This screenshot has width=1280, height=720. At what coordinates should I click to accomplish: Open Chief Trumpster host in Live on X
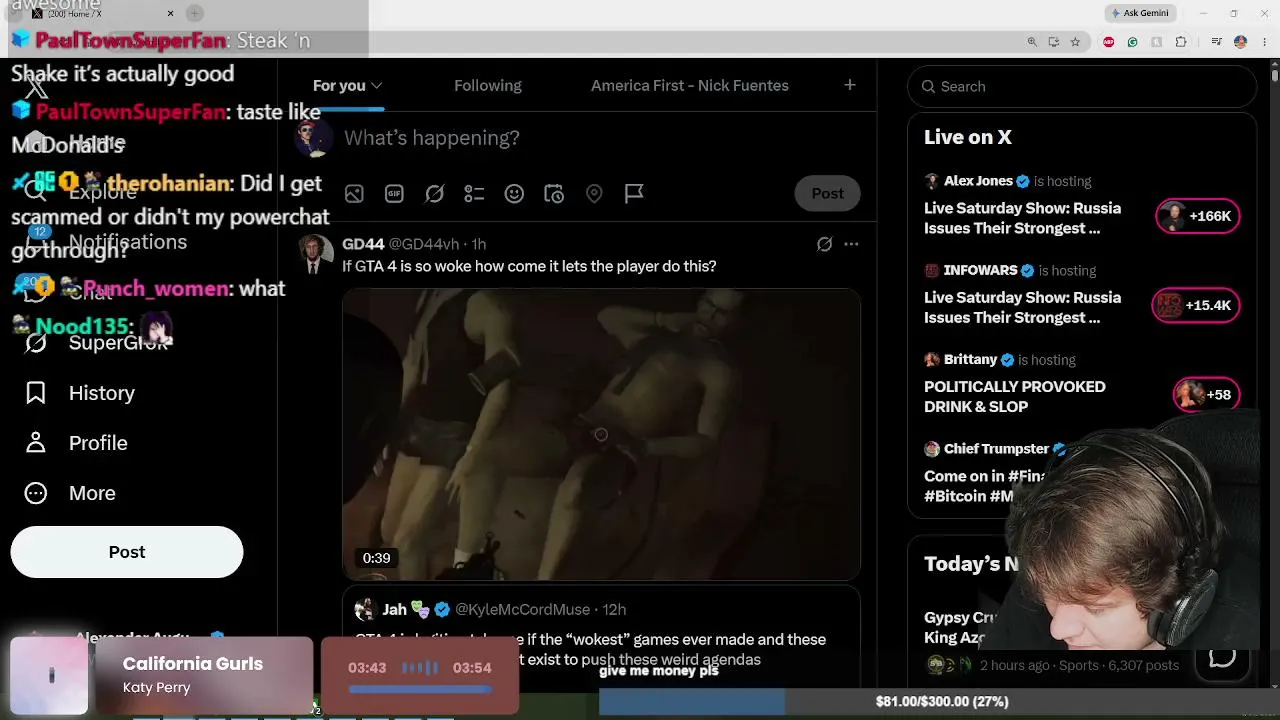(x=996, y=449)
